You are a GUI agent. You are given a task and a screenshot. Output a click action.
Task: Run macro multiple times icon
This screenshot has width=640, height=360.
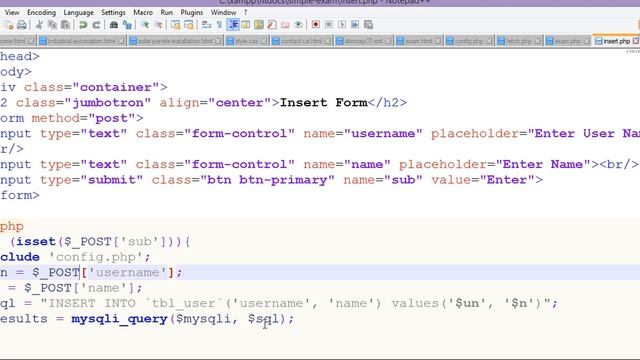[355, 25]
